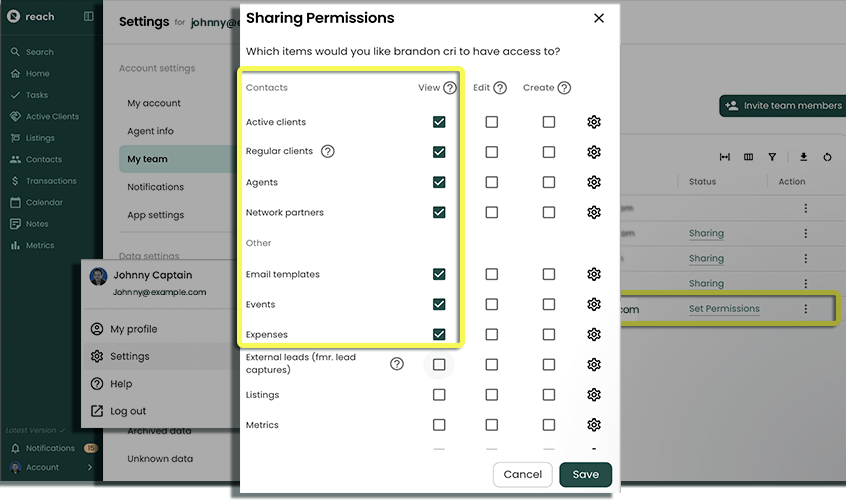Save the sharing permissions
This screenshot has height=500, width=846.
pyautogui.click(x=585, y=474)
